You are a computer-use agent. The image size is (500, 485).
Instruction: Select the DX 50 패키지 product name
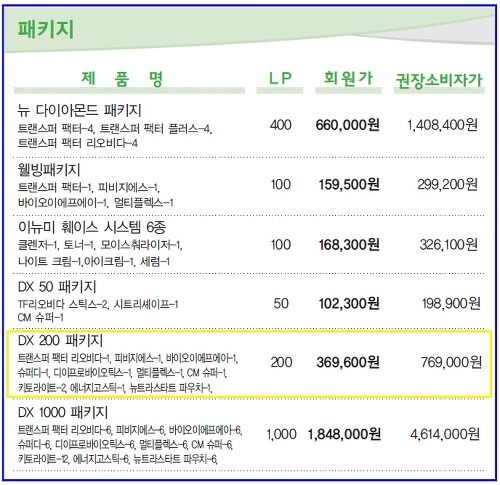57,287
